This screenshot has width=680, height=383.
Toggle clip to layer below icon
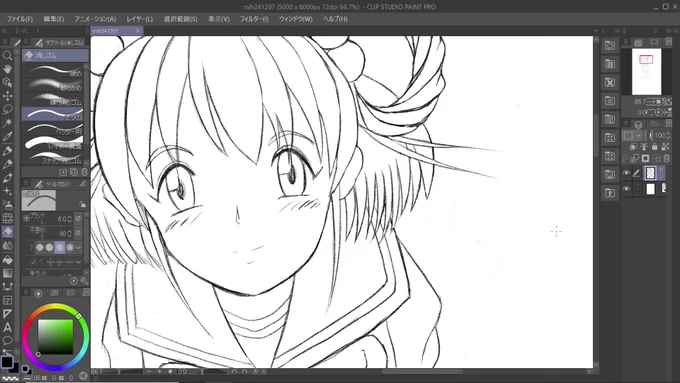point(634,147)
